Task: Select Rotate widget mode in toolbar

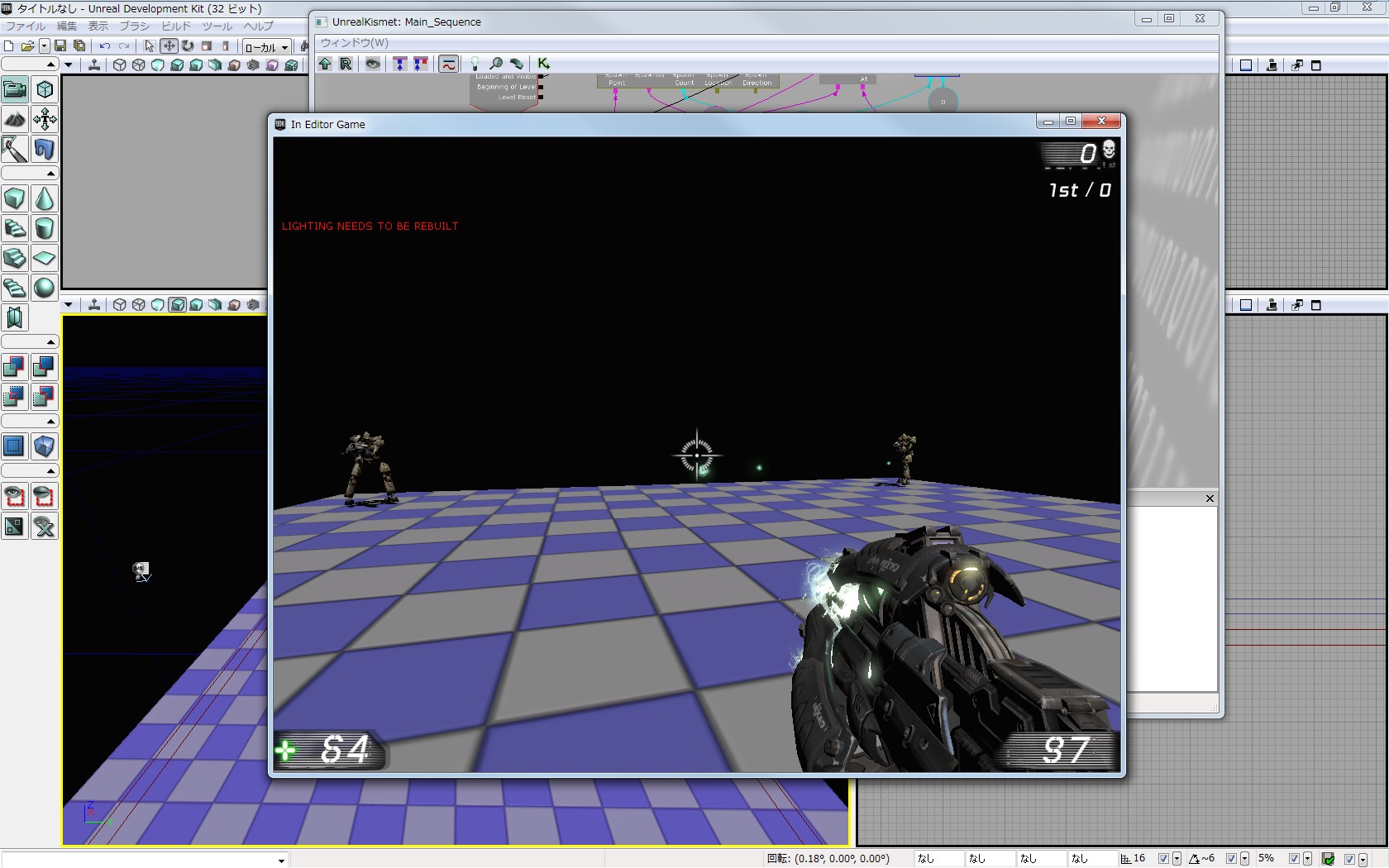Action: click(x=188, y=46)
